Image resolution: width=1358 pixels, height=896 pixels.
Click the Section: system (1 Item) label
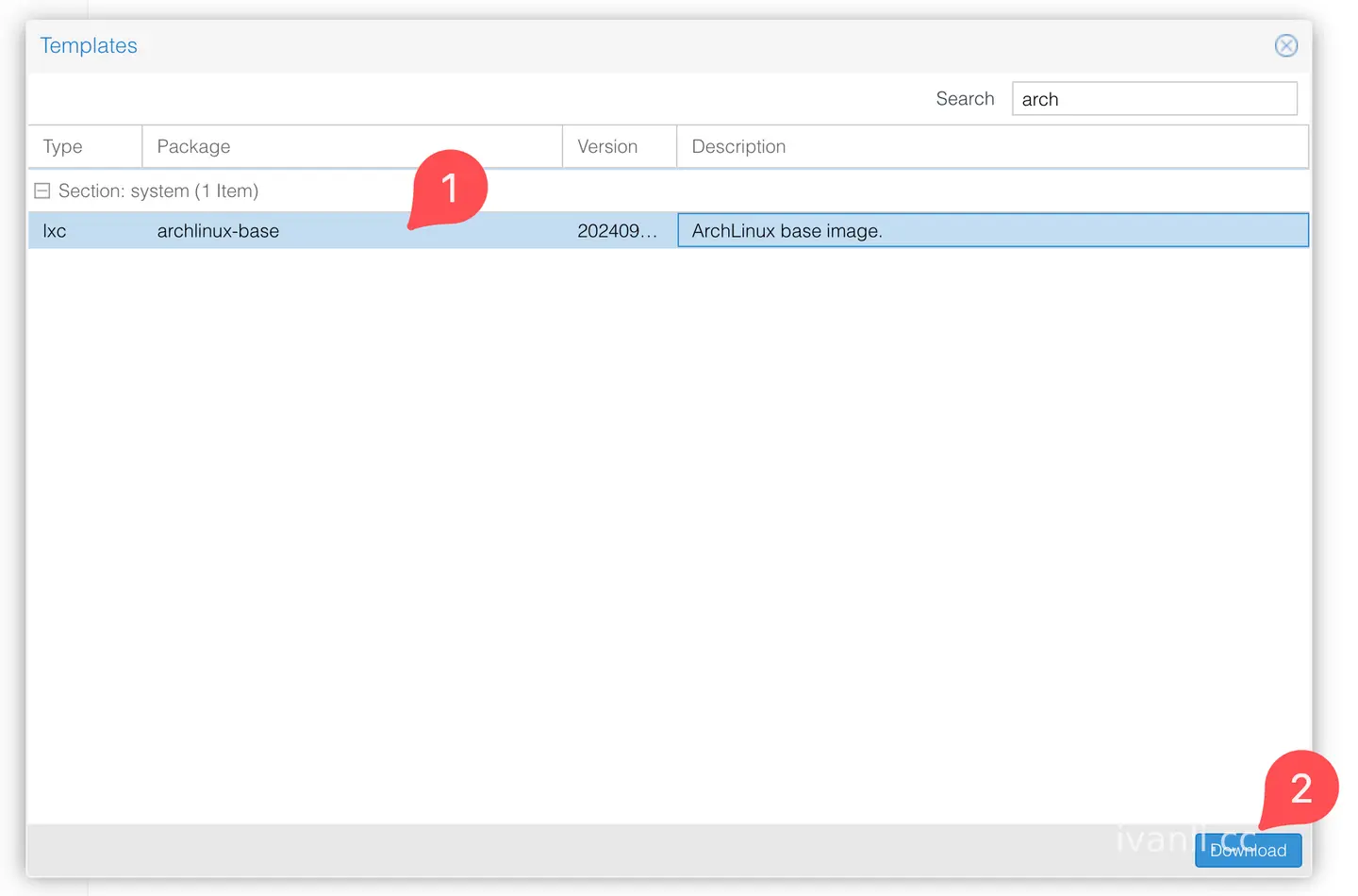(158, 191)
